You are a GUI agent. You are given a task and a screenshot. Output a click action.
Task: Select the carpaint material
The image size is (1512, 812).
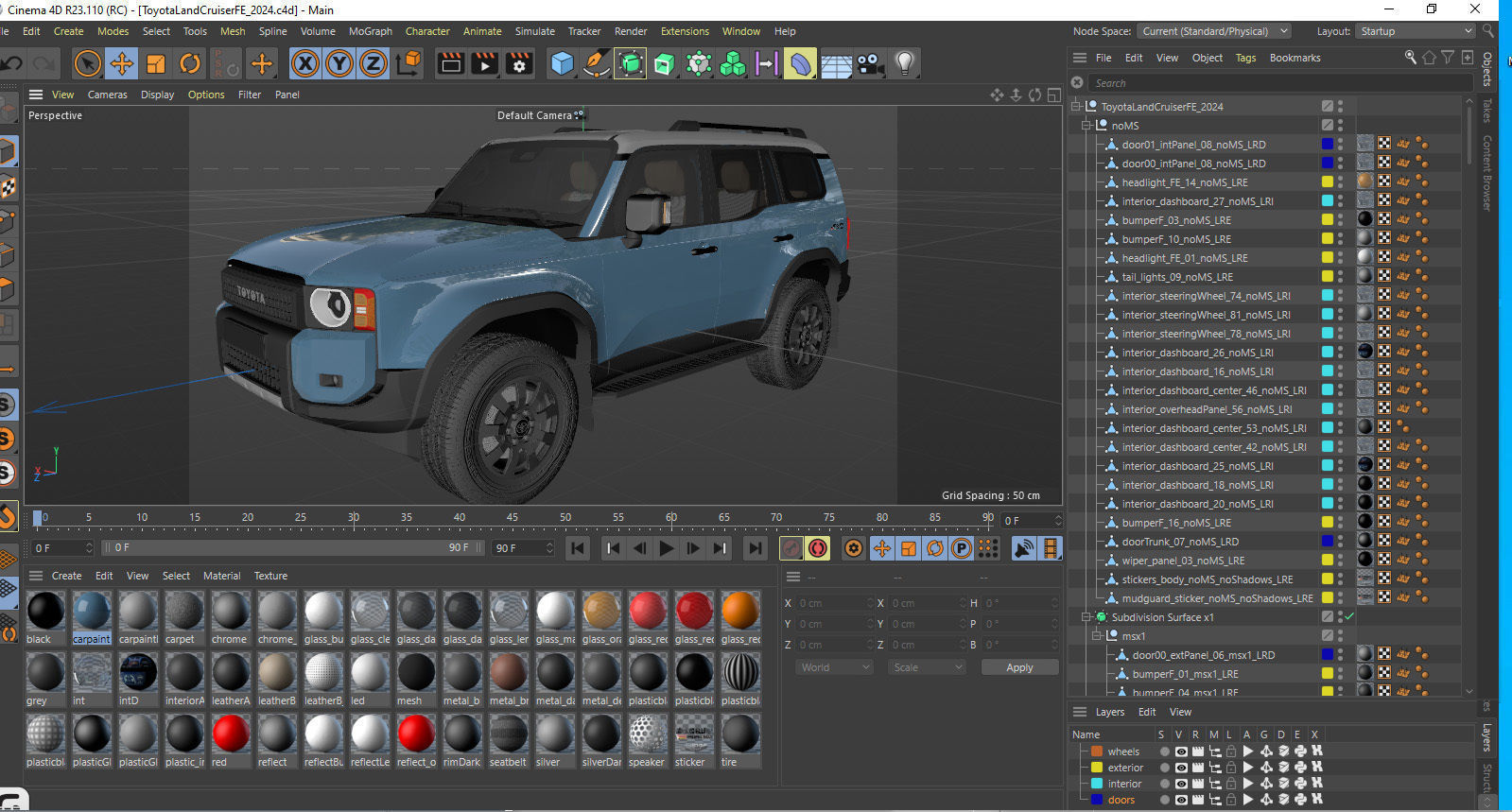click(x=92, y=618)
